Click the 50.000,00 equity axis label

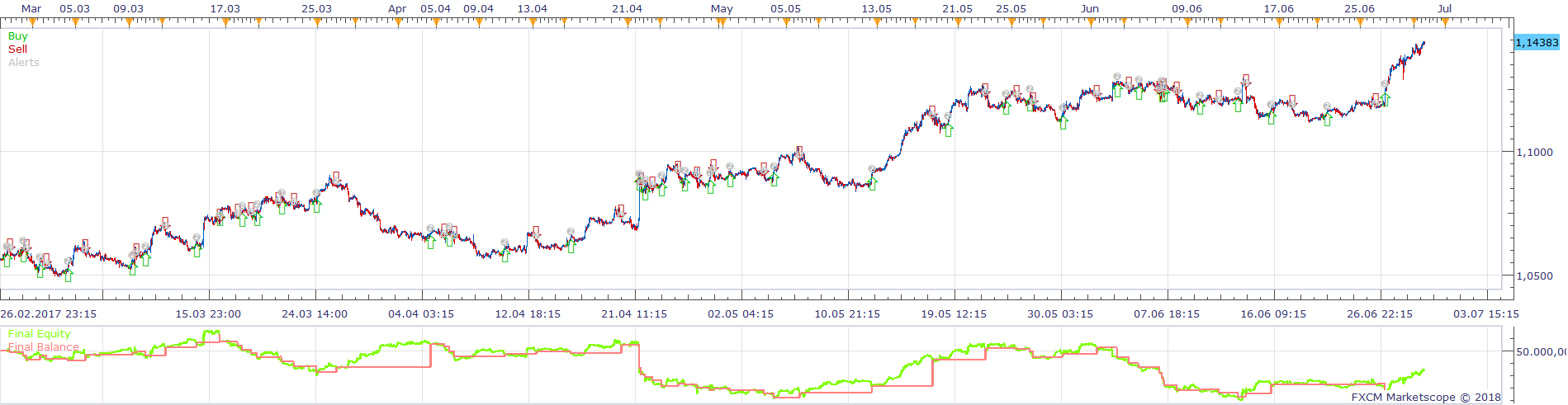point(1541,351)
